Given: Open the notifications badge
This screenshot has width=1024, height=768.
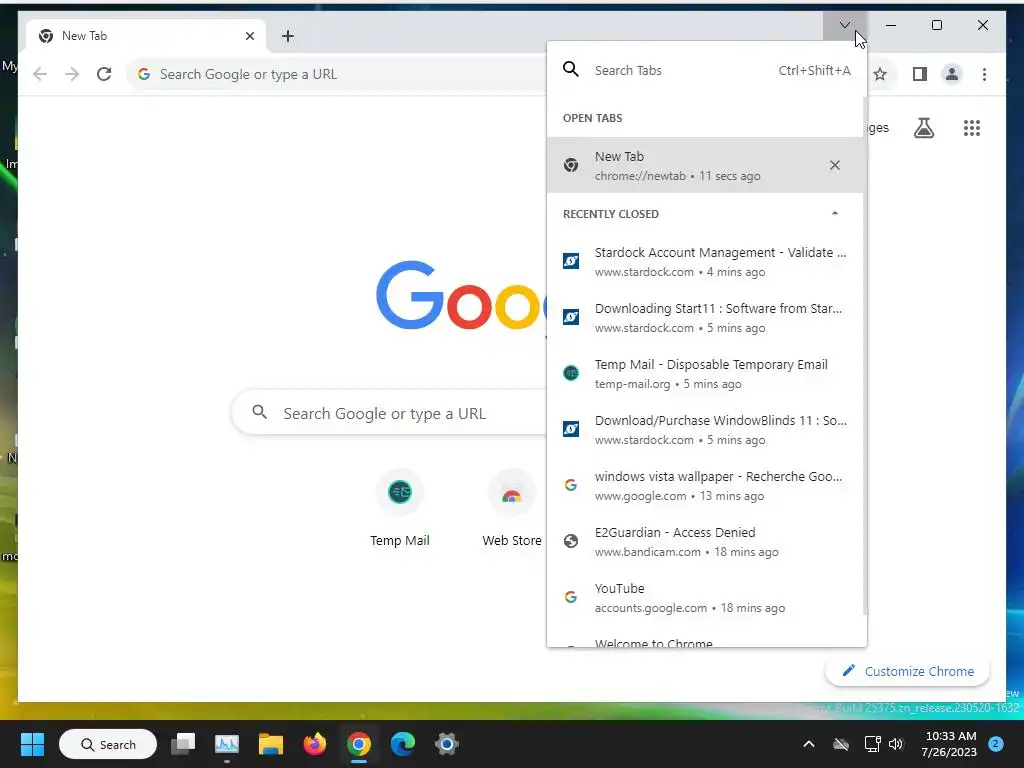Looking at the screenshot, I should [996, 743].
